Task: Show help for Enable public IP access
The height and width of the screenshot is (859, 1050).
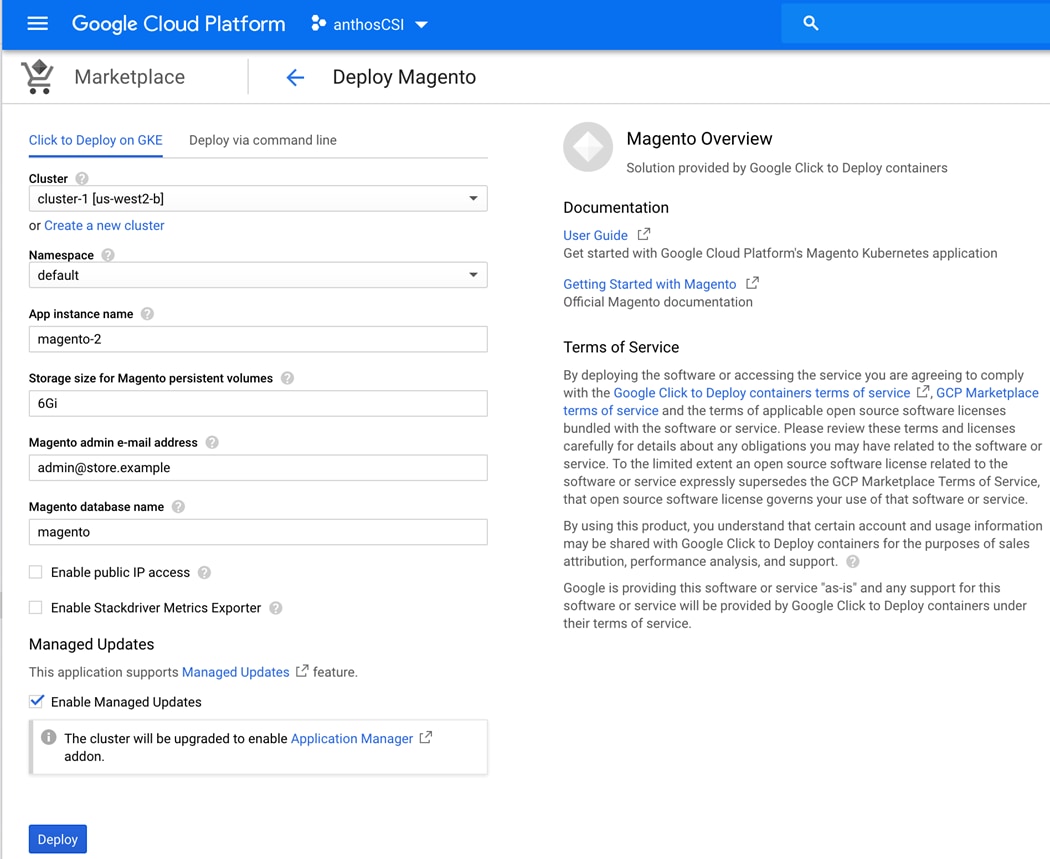Action: coord(204,572)
